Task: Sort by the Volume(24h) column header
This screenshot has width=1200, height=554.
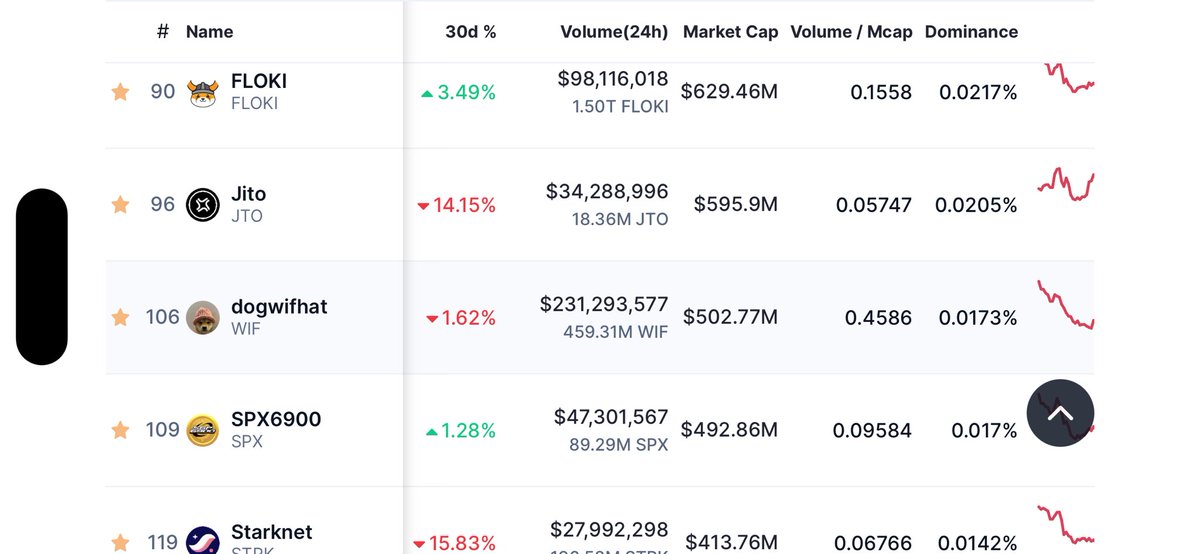Action: click(614, 32)
